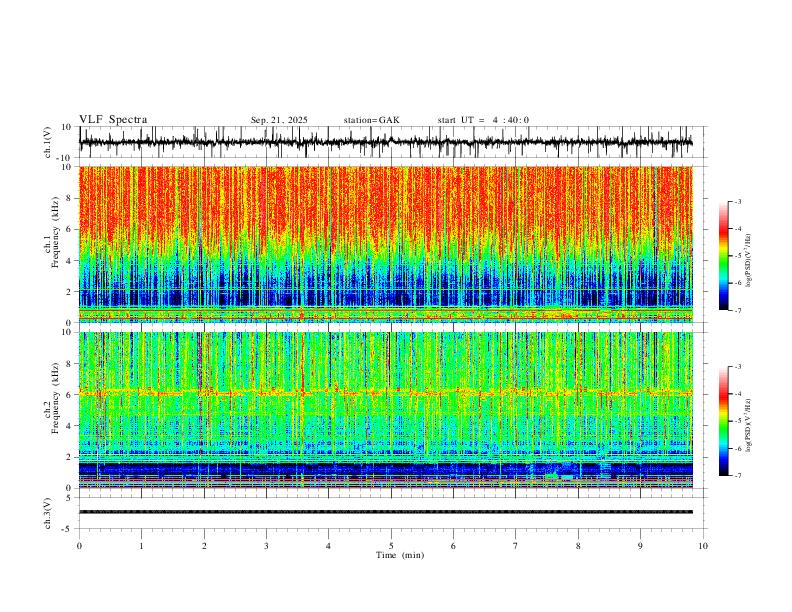Click the ch.1 colorbar 'log(PSD)' label
Image resolution: width=792 pixels, height=612 pixels.
pos(749,261)
